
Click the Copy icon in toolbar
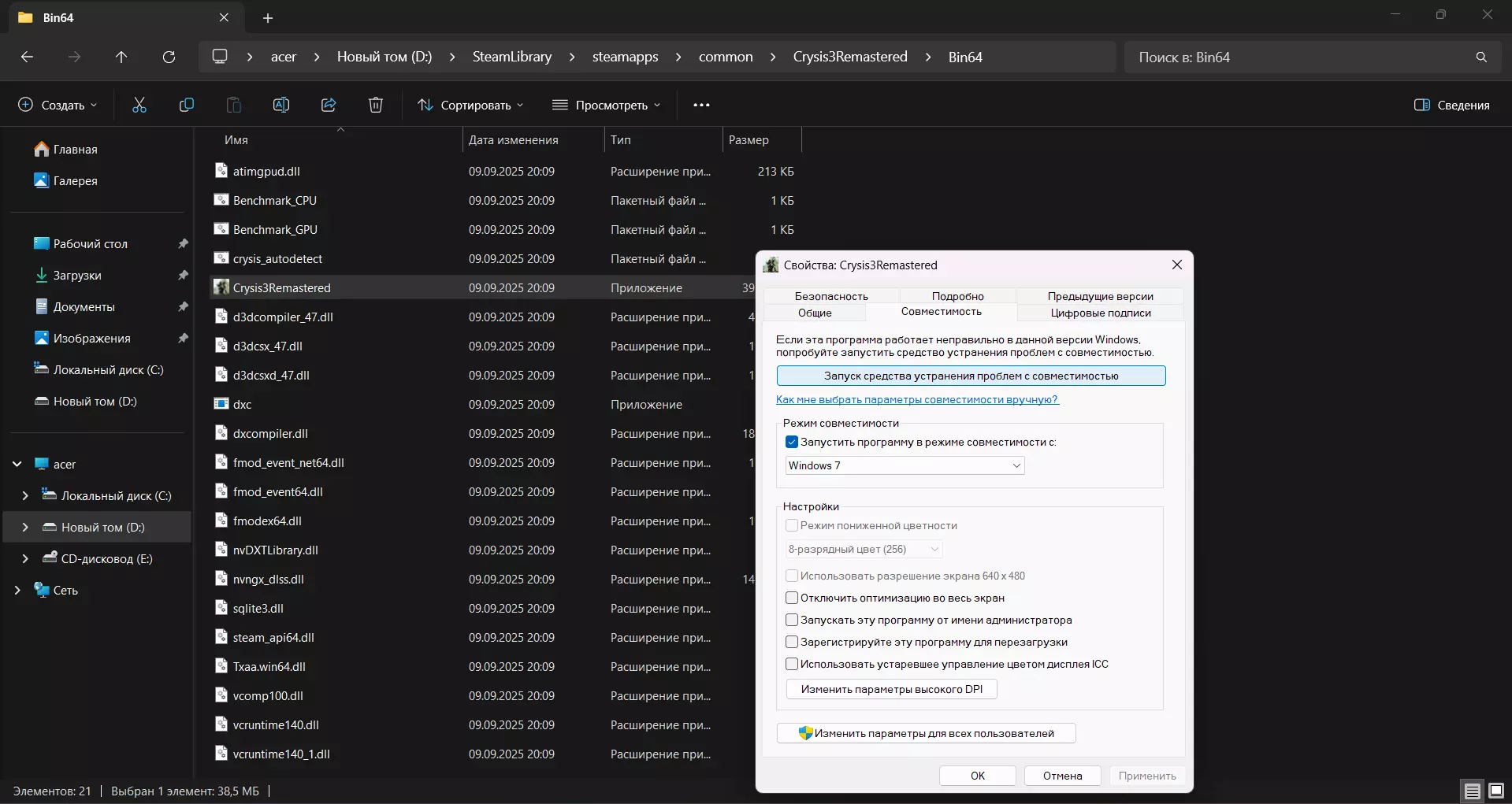pos(187,105)
